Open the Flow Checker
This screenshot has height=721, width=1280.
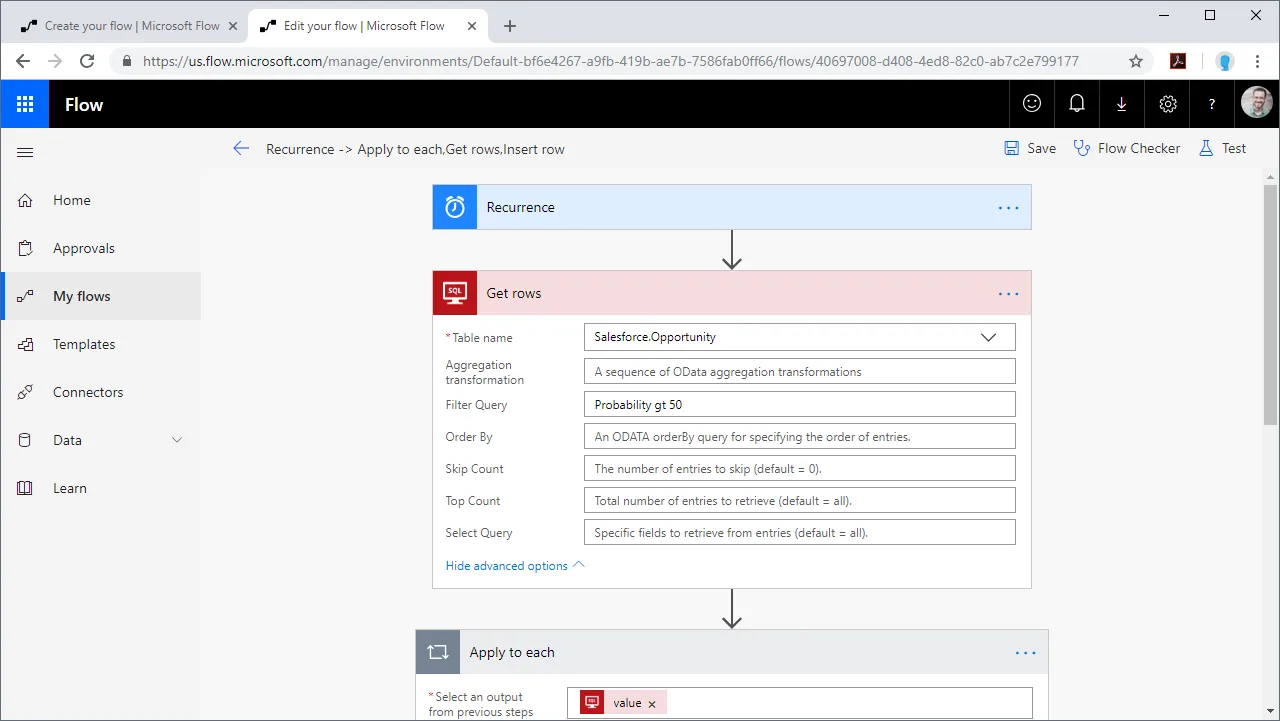1126,148
